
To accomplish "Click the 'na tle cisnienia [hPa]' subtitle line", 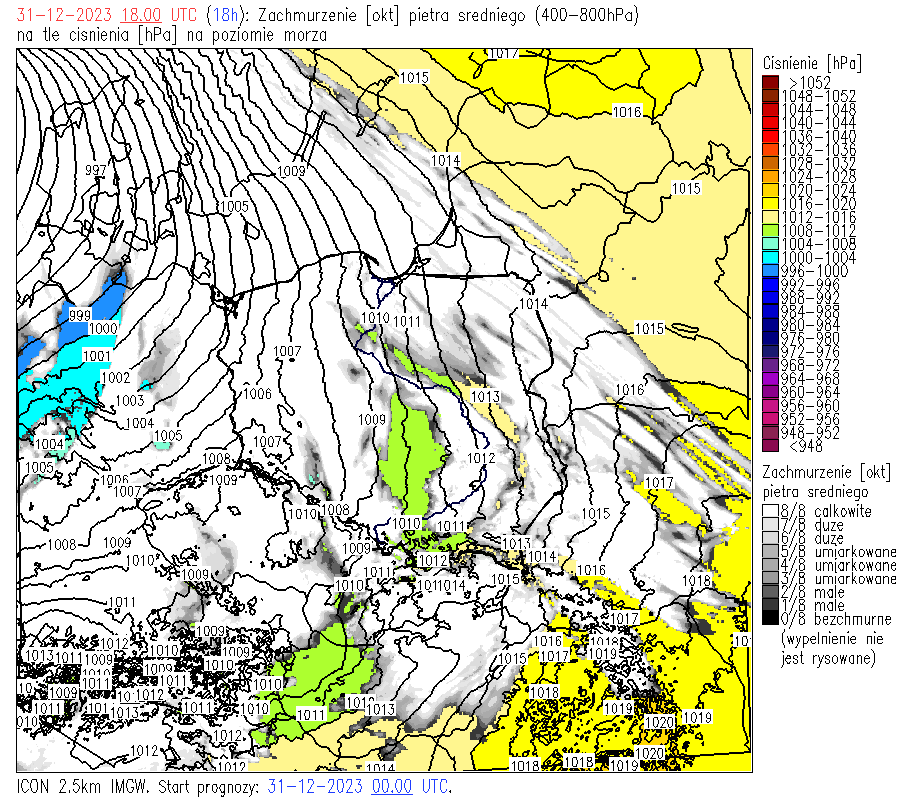I will 172,35.
